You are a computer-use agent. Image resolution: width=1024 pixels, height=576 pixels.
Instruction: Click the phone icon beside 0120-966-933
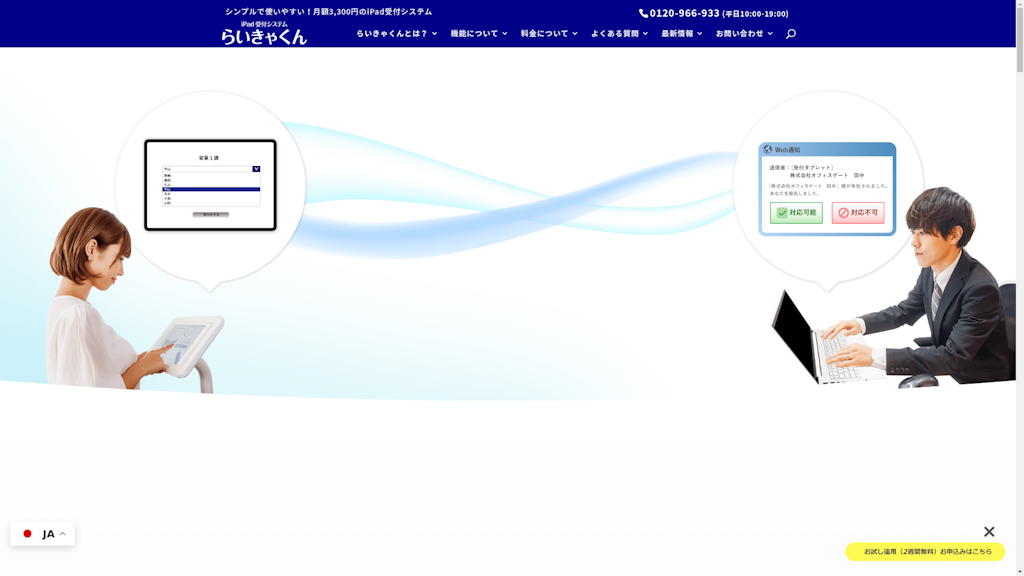coord(643,13)
